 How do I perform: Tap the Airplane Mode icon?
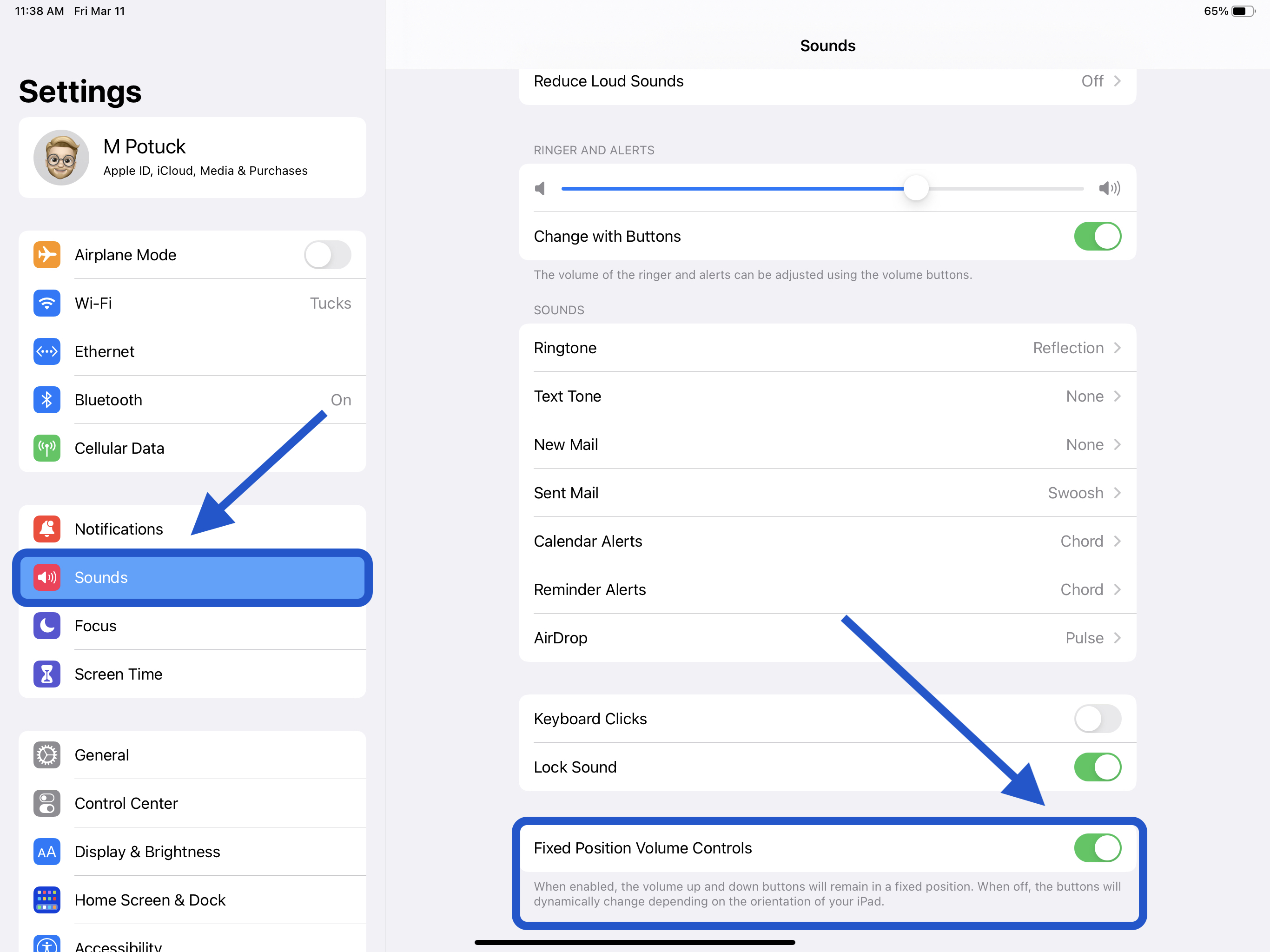coord(47,254)
